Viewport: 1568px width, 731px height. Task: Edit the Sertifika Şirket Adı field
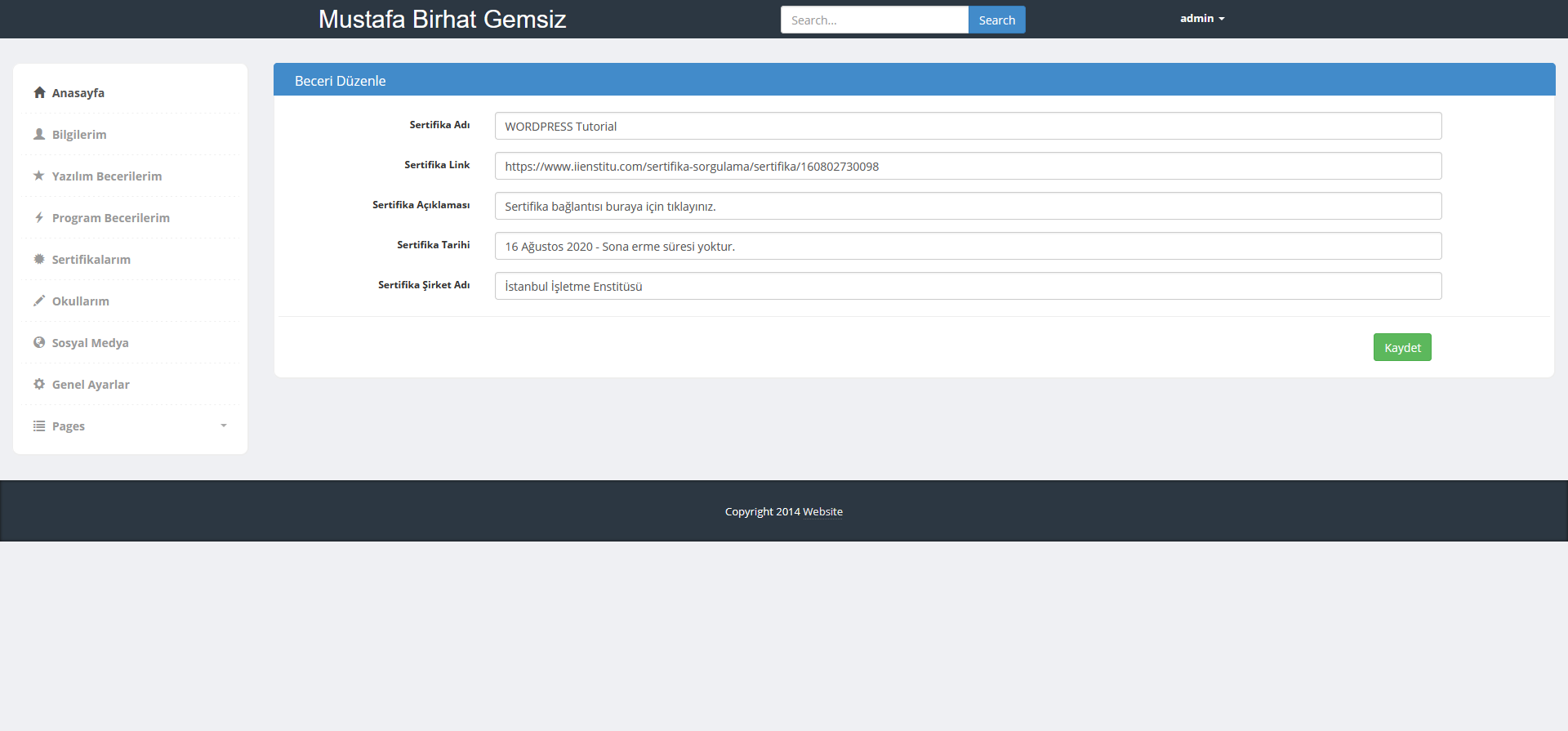pyautogui.click(x=968, y=286)
